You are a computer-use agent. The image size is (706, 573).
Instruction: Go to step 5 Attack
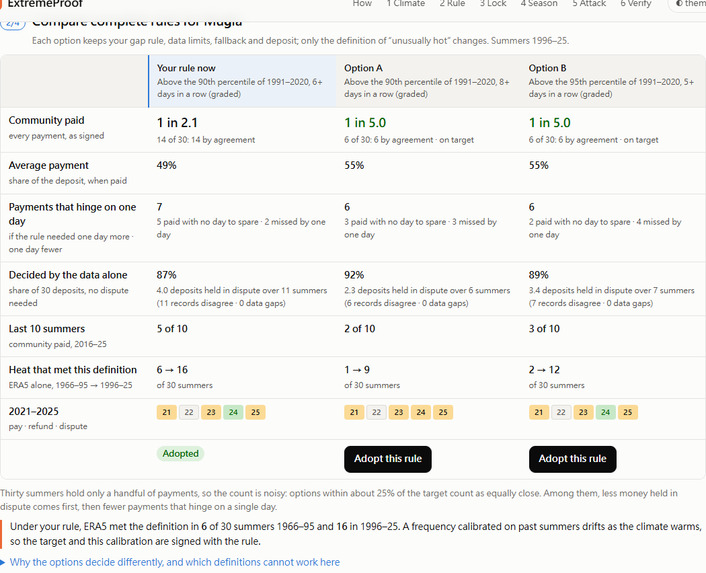tap(589, 4)
